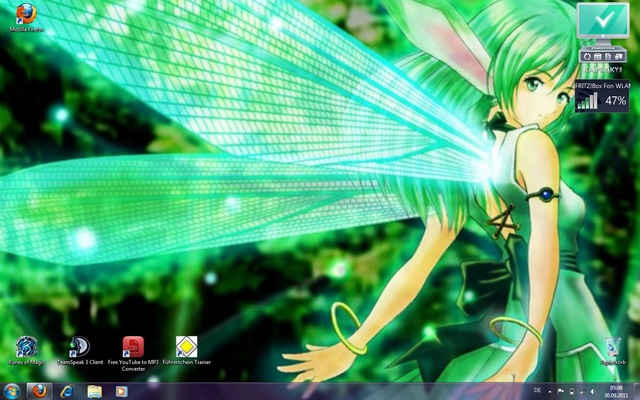Image resolution: width=640 pixels, height=400 pixels.
Task: Open Free YouTube to MP3 Converter
Action: point(133,347)
